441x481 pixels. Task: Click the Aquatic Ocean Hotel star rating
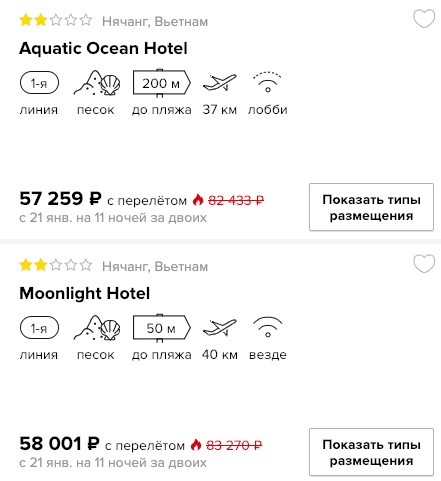point(56,20)
